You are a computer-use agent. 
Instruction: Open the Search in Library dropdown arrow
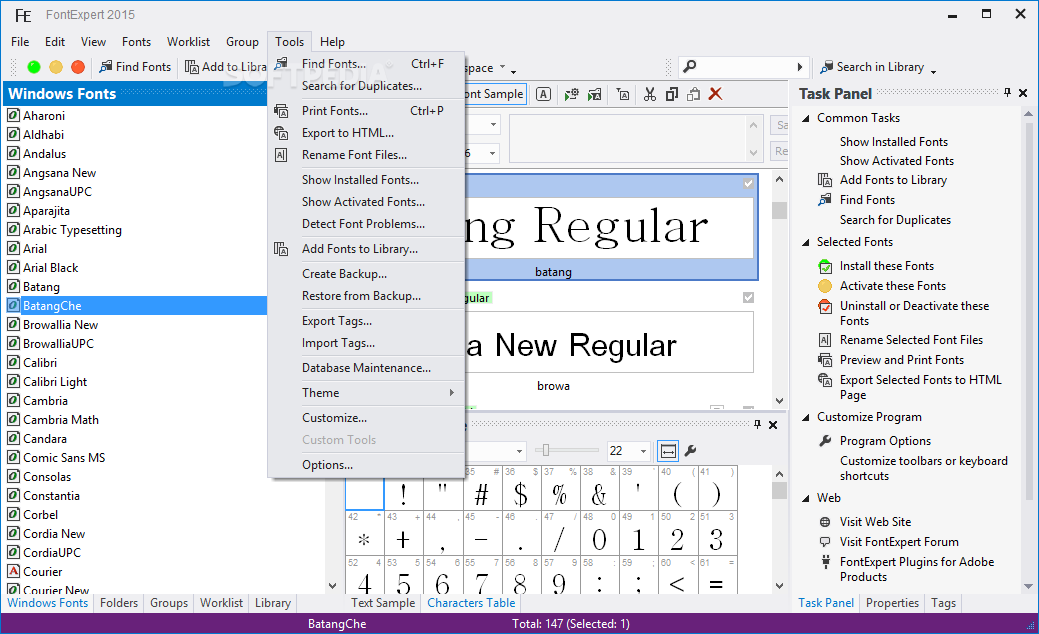(x=934, y=71)
